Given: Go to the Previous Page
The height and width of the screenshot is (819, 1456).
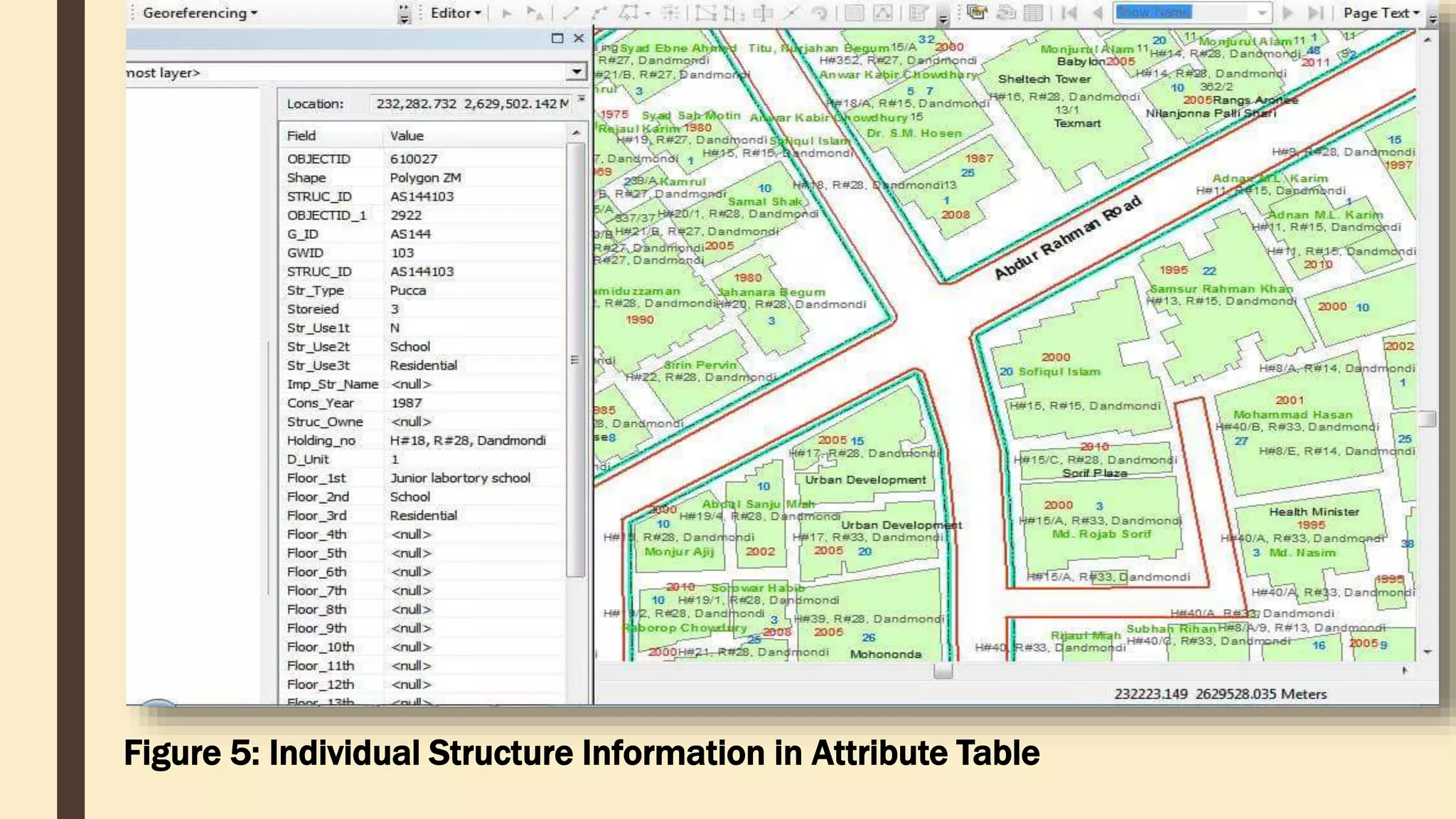Looking at the screenshot, I should [x=1097, y=13].
